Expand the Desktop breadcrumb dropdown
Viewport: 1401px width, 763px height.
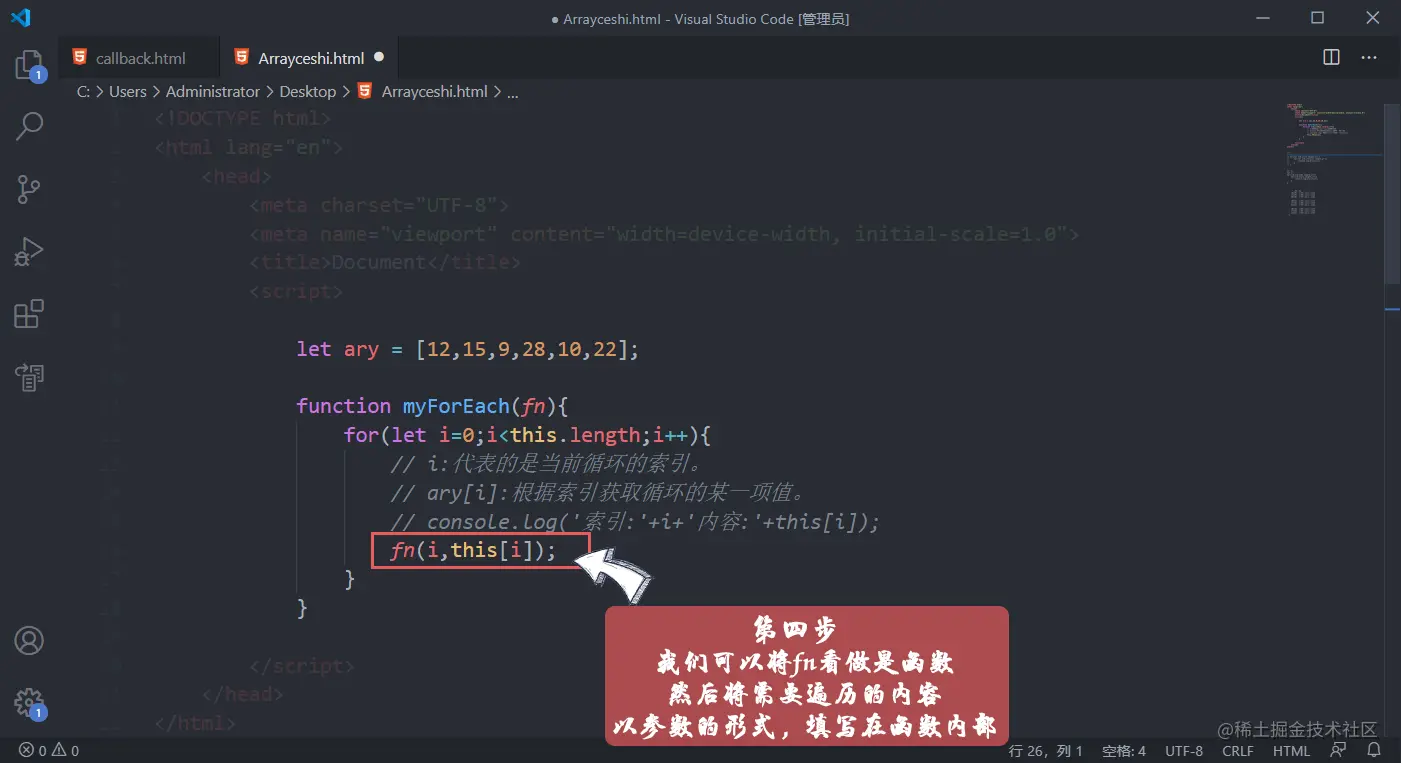tap(307, 91)
